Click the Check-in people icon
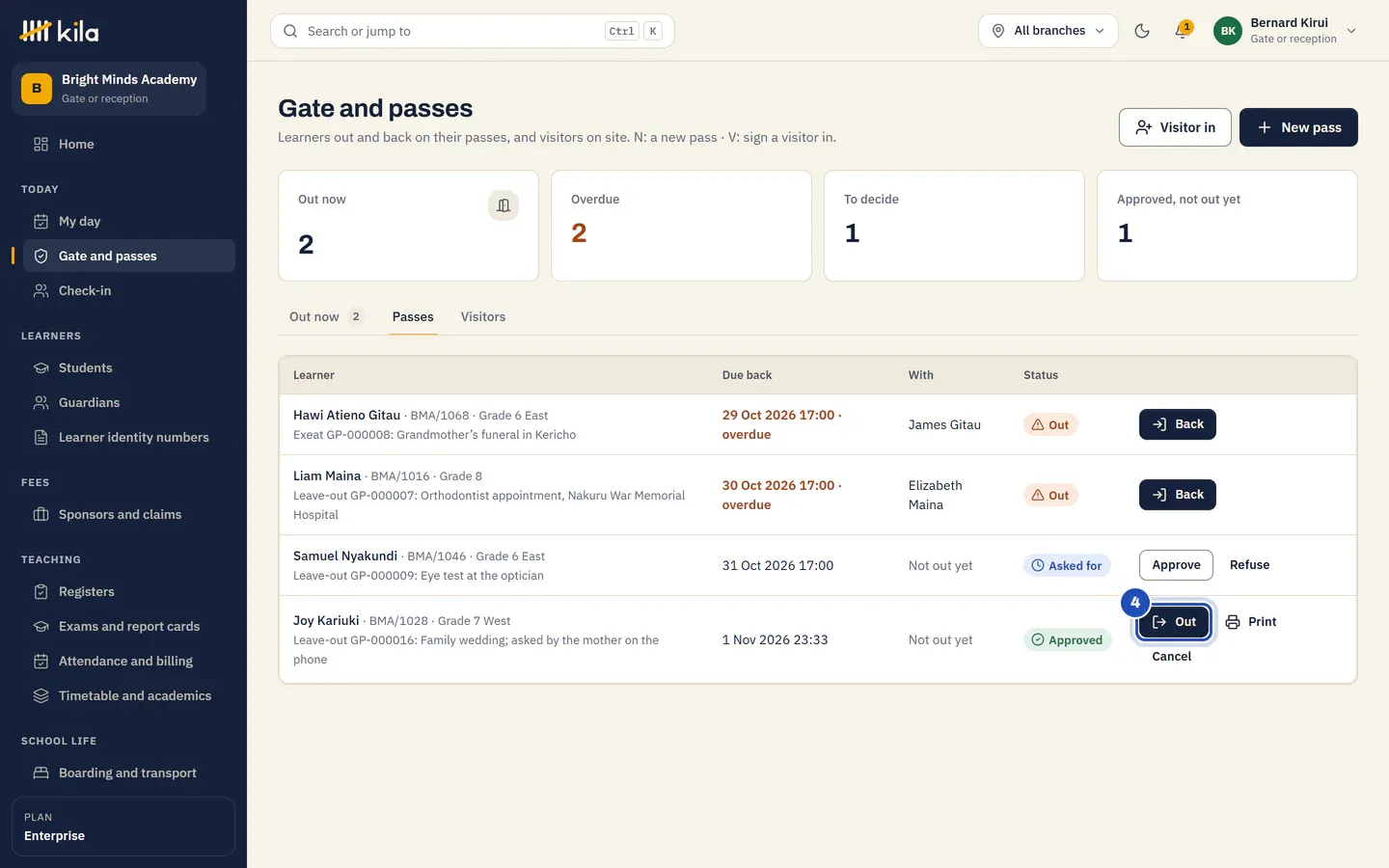Image resolution: width=1389 pixels, height=868 pixels. (x=41, y=290)
